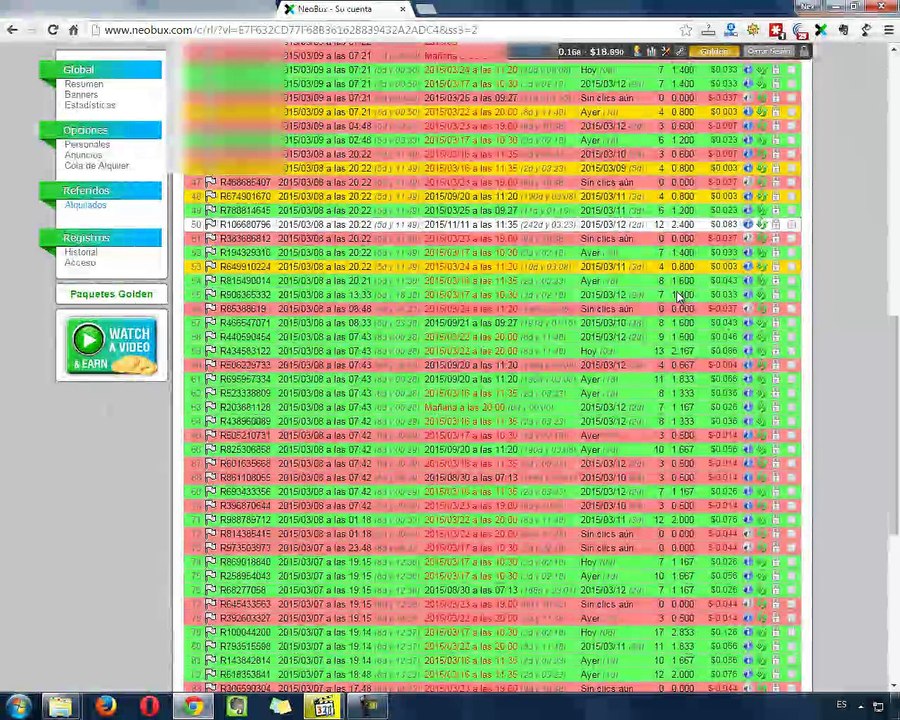Open Historial under Registros
Viewport: 900px width, 720px height.
81,252
